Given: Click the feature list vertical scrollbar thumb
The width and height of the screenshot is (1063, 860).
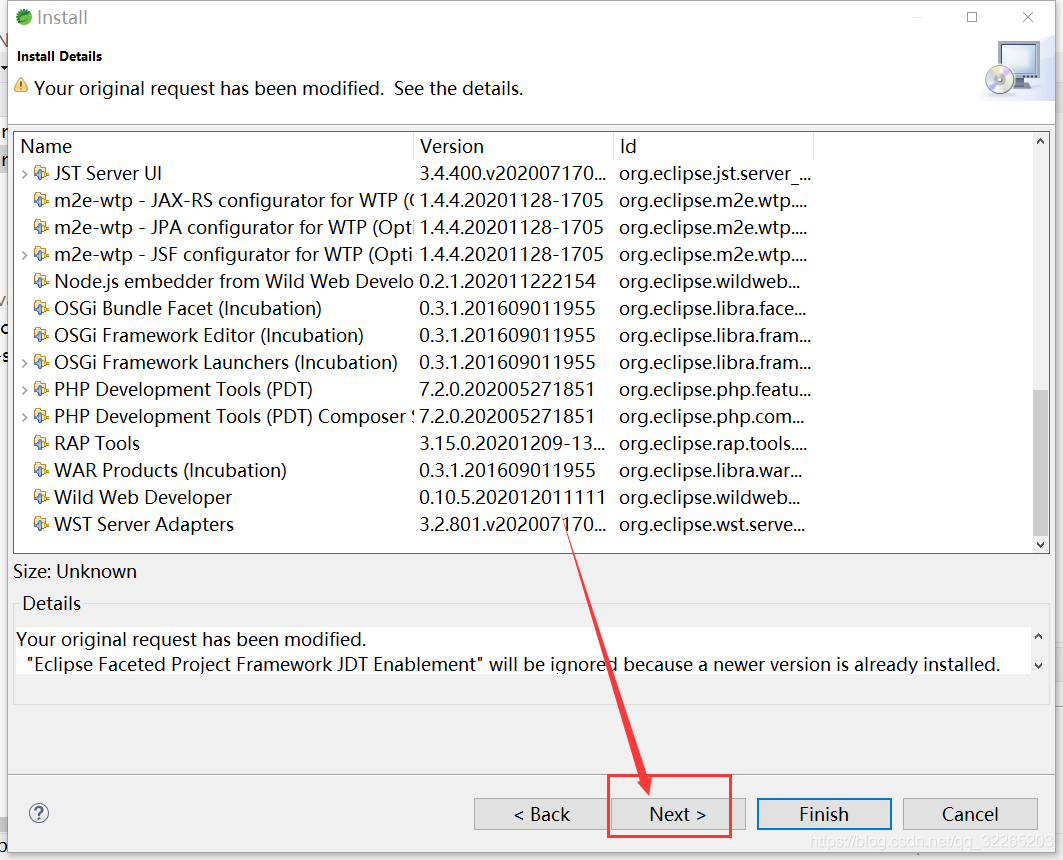Looking at the screenshot, I should (1040, 462).
